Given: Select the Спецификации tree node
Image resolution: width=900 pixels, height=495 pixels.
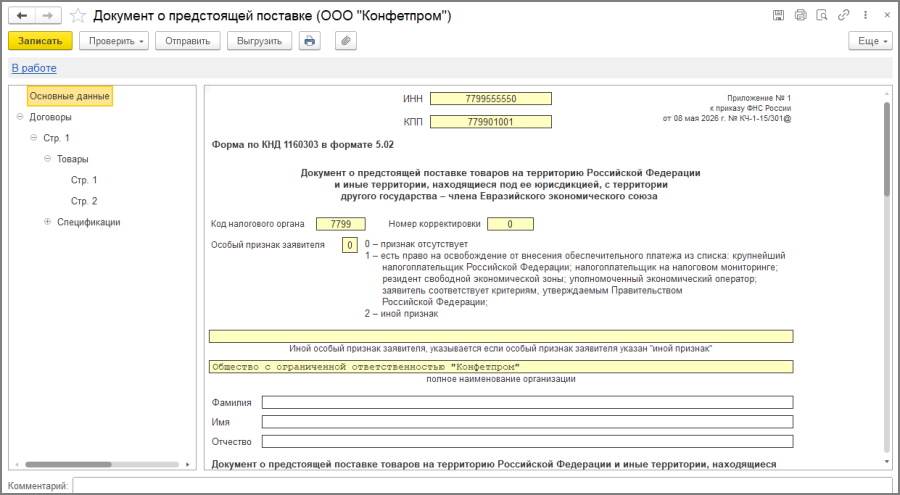Looking at the screenshot, I should point(88,222).
